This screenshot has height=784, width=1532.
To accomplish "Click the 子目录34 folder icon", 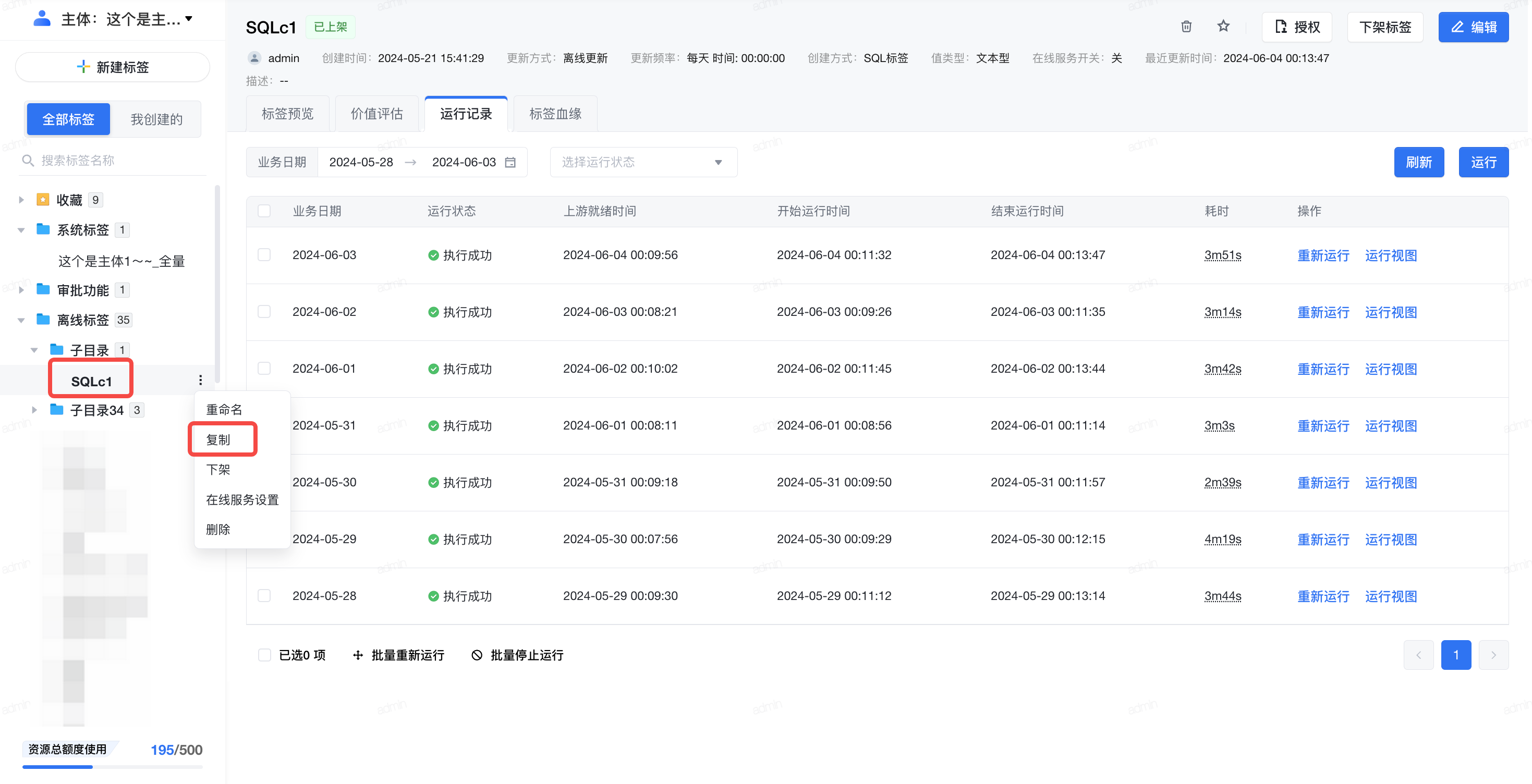I will (56, 410).
